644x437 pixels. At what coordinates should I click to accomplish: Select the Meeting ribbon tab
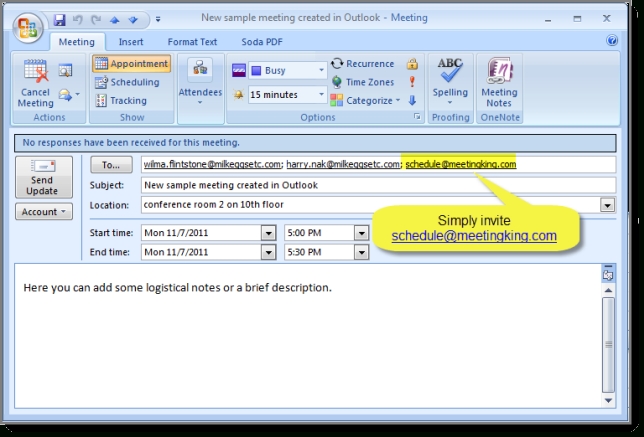(77, 42)
